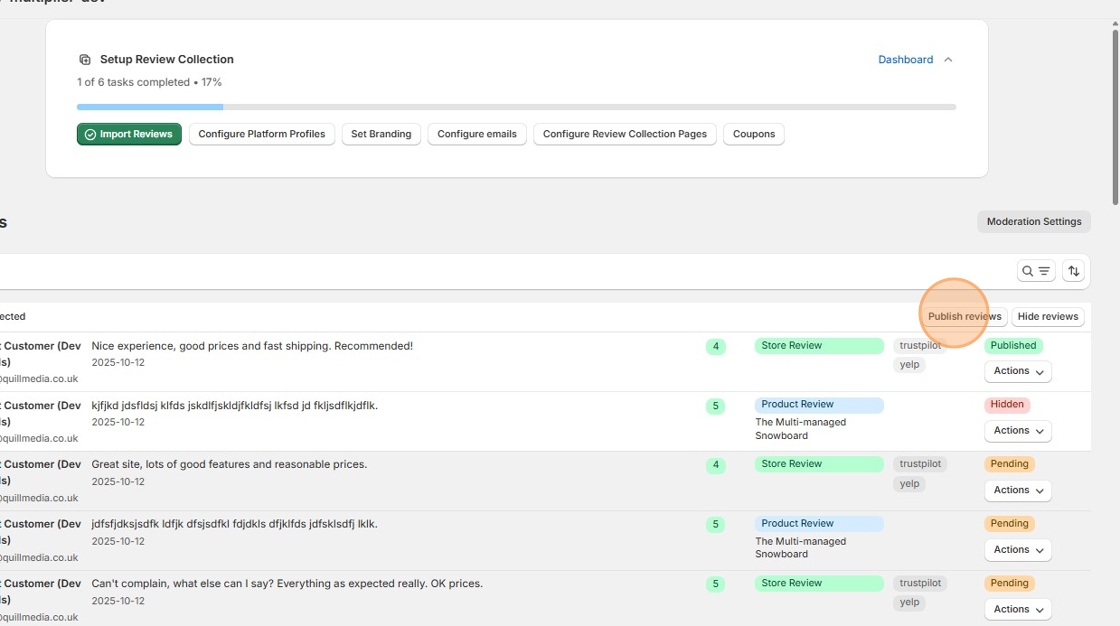
Task: Open Actions dropdown for 'Great site' review
Action: (1018, 490)
